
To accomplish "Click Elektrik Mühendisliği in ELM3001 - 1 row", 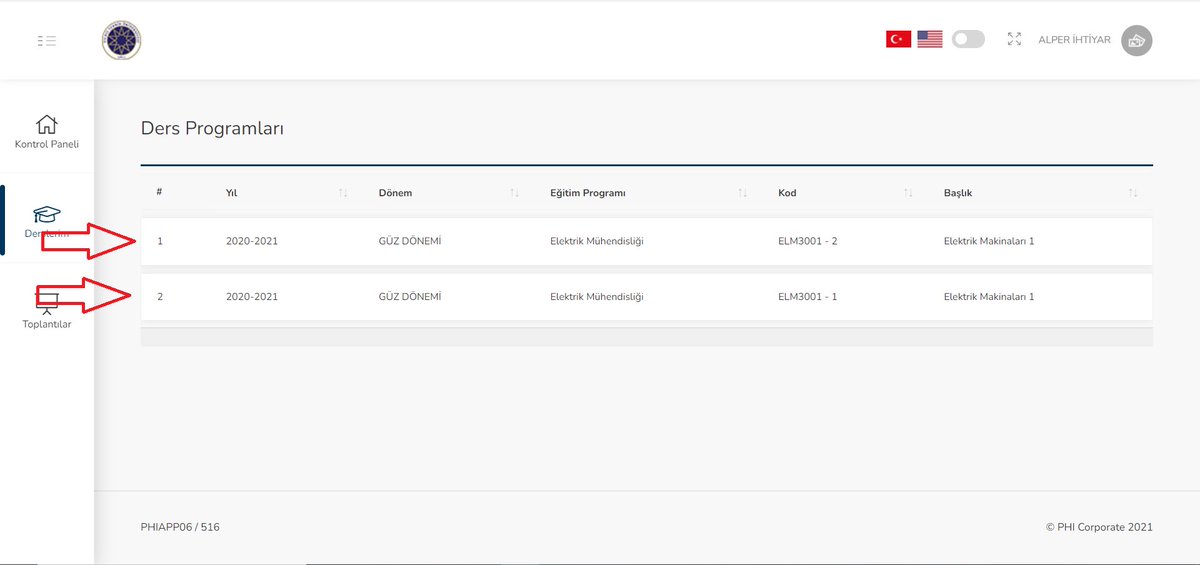I will point(597,297).
